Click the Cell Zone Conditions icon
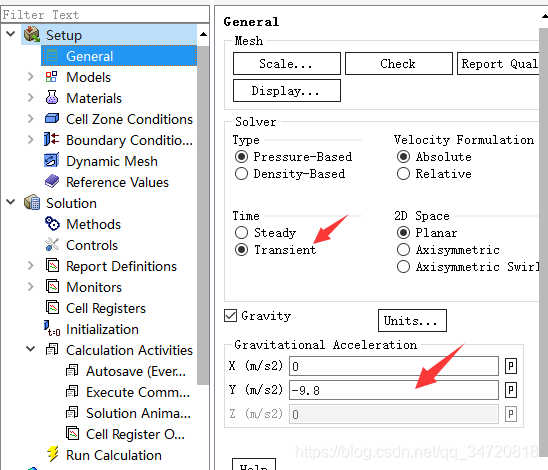The height and width of the screenshot is (470, 548). point(52,118)
